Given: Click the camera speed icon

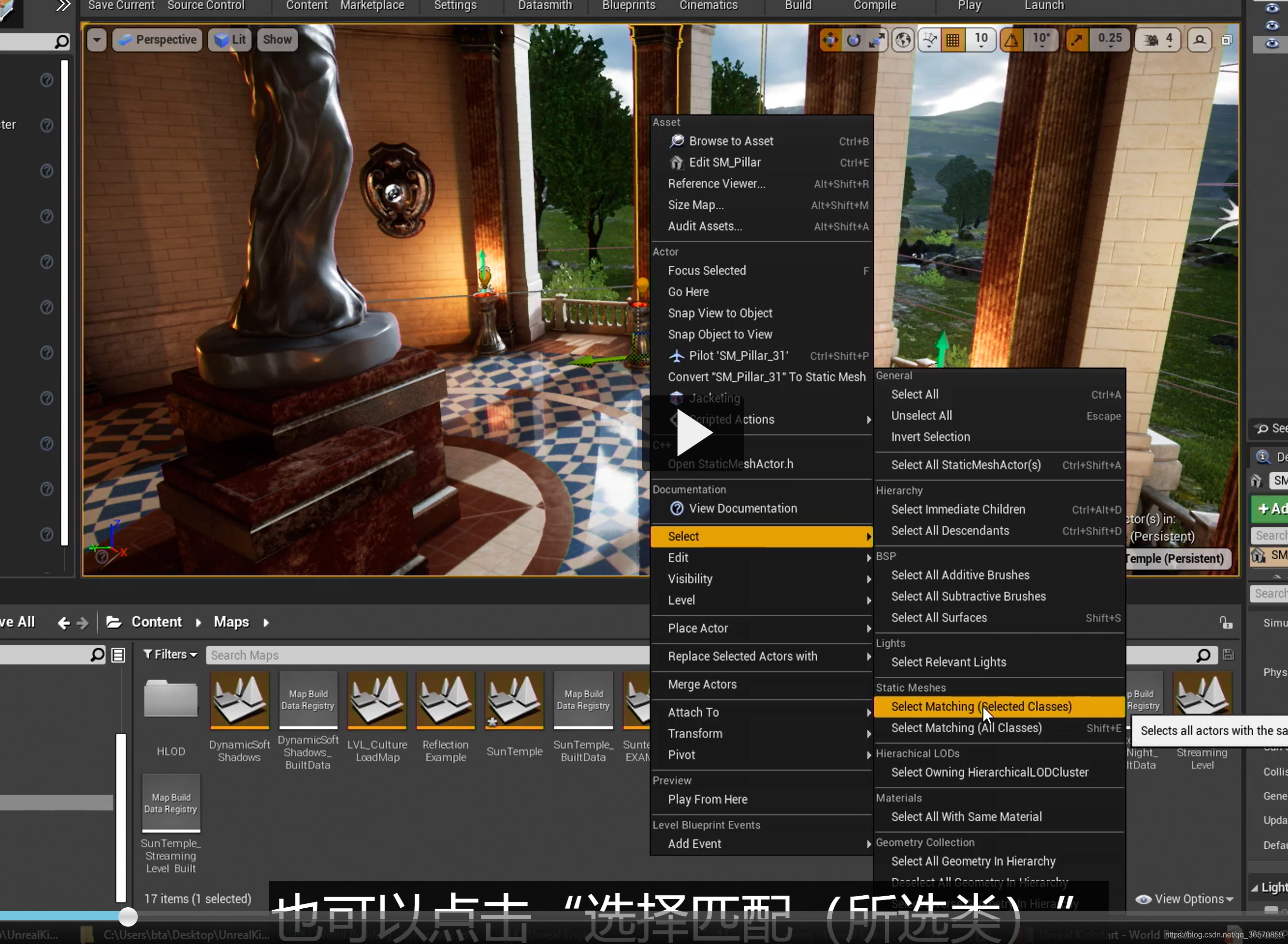Looking at the screenshot, I should (x=1151, y=40).
